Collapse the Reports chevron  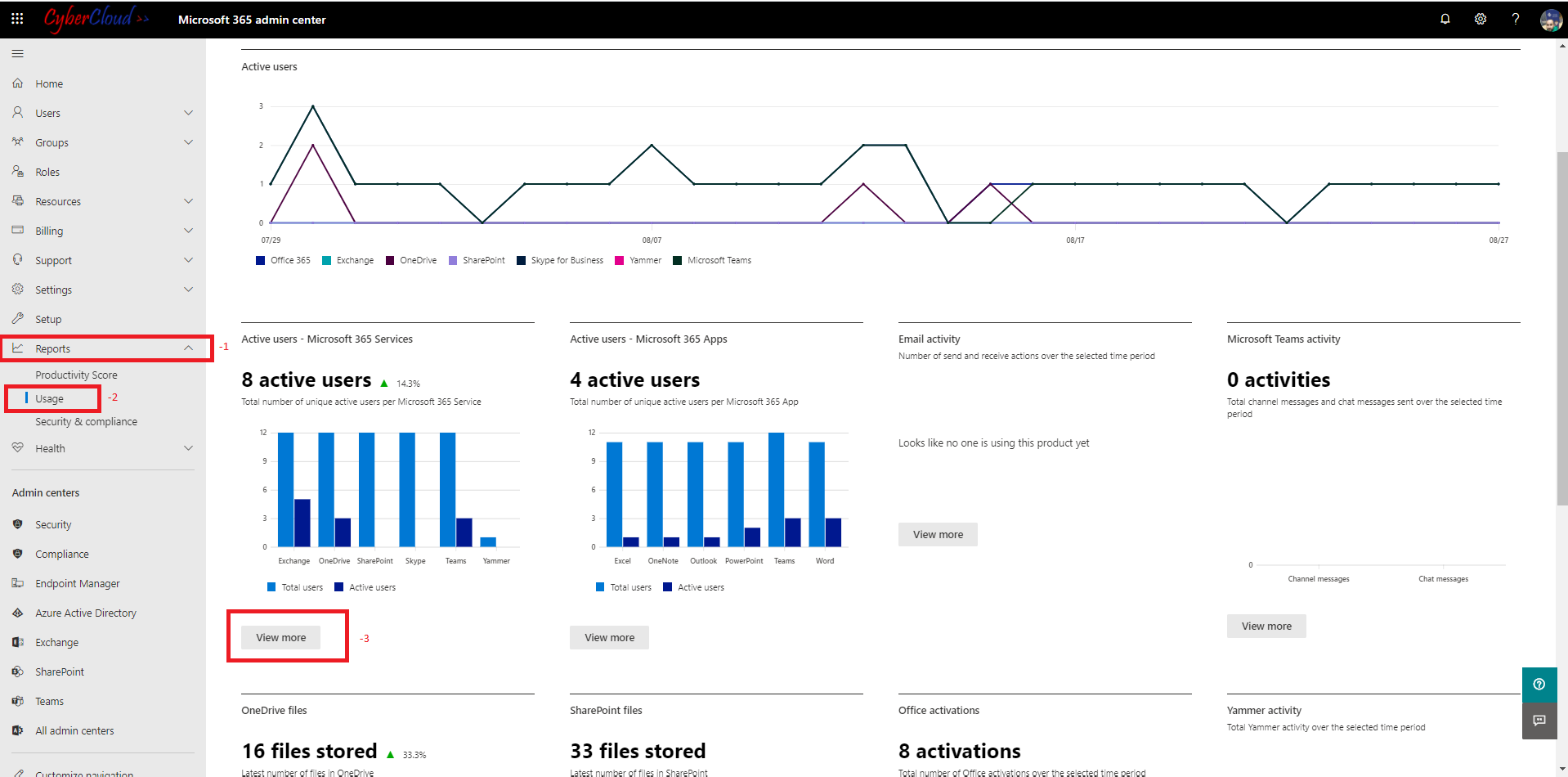pyautogui.click(x=189, y=348)
